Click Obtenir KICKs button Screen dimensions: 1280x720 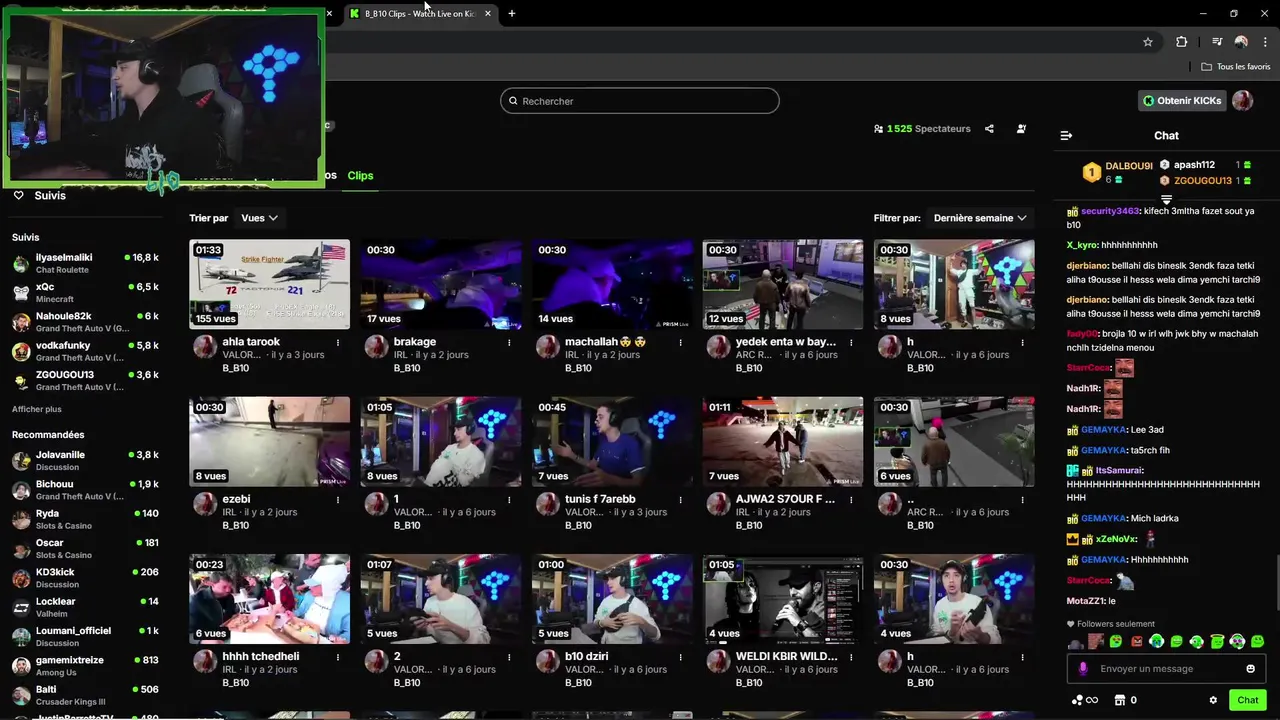coord(1182,101)
